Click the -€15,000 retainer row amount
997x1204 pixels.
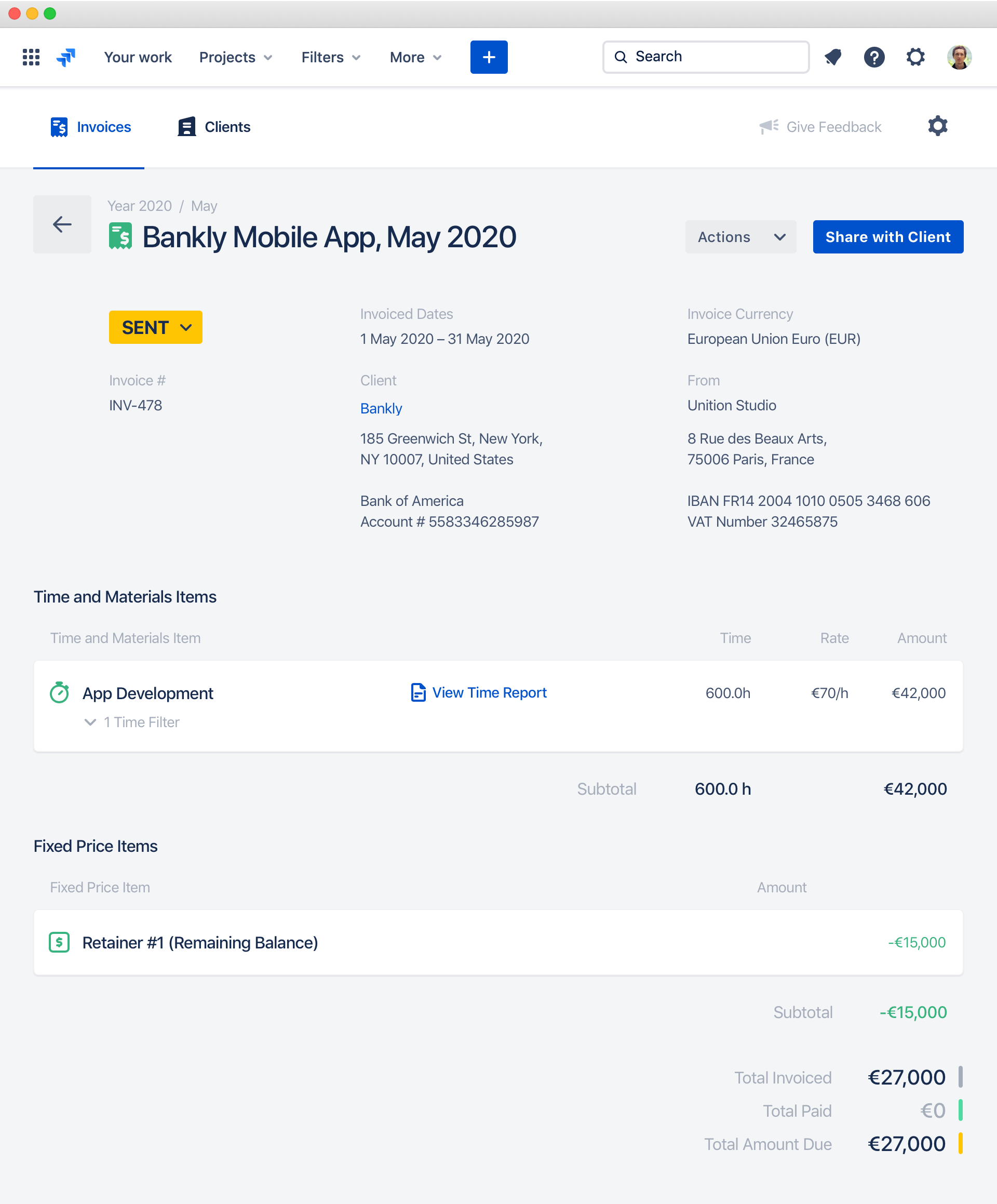point(916,943)
